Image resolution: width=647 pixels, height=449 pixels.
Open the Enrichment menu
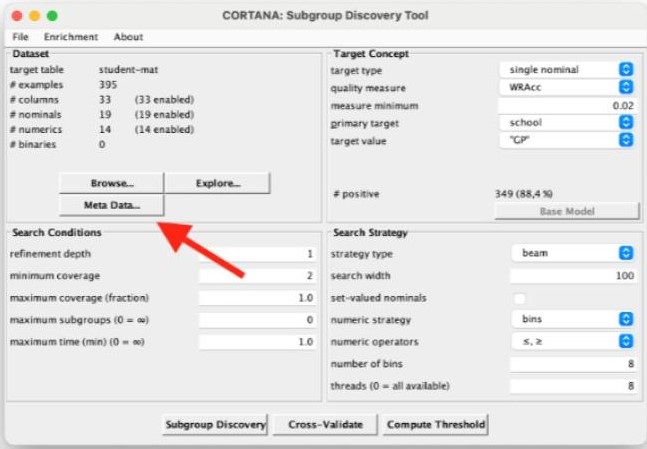click(x=71, y=37)
